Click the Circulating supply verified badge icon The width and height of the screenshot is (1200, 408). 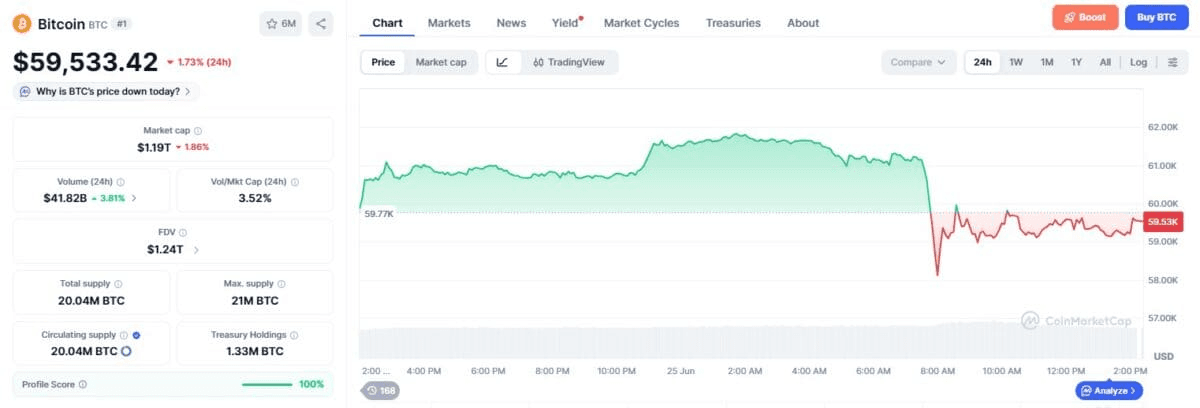click(136, 335)
